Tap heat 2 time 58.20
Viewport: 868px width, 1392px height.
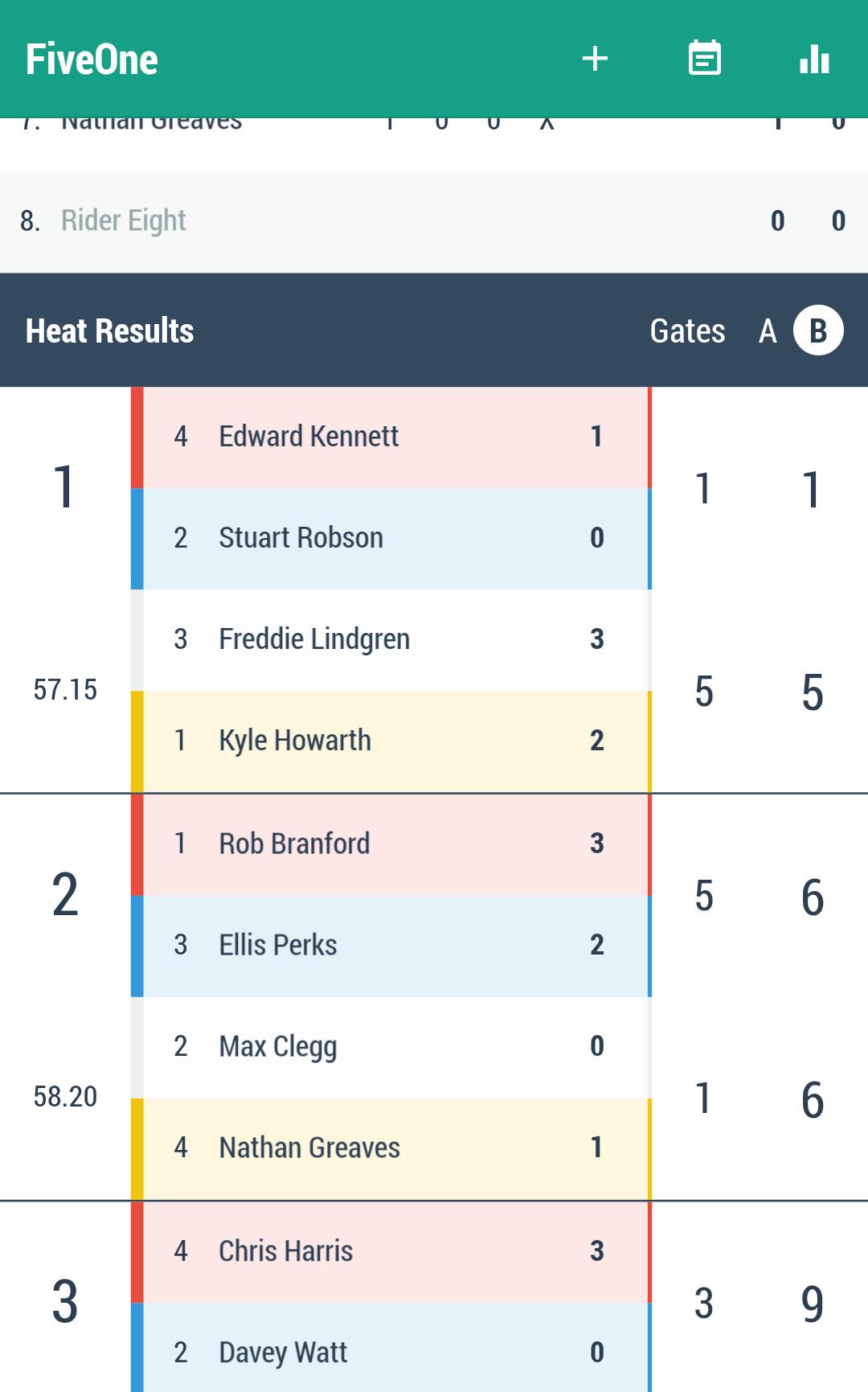tap(65, 1096)
